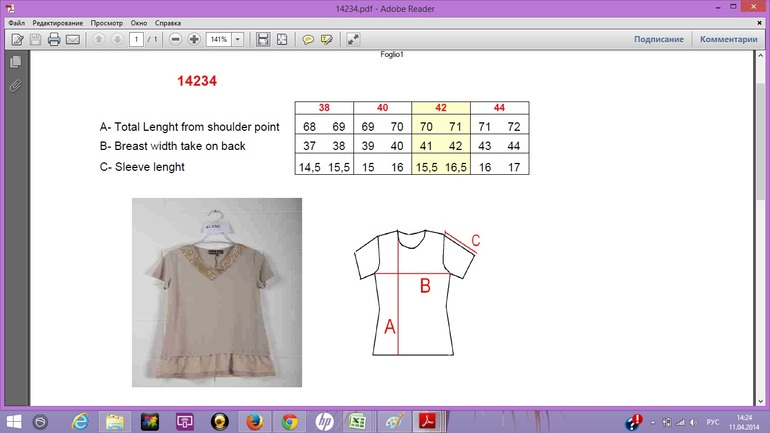This screenshot has width=770, height=433.
Task: Click the scrollbar down arrow
Action: pyautogui.click(x=760, y=401)
